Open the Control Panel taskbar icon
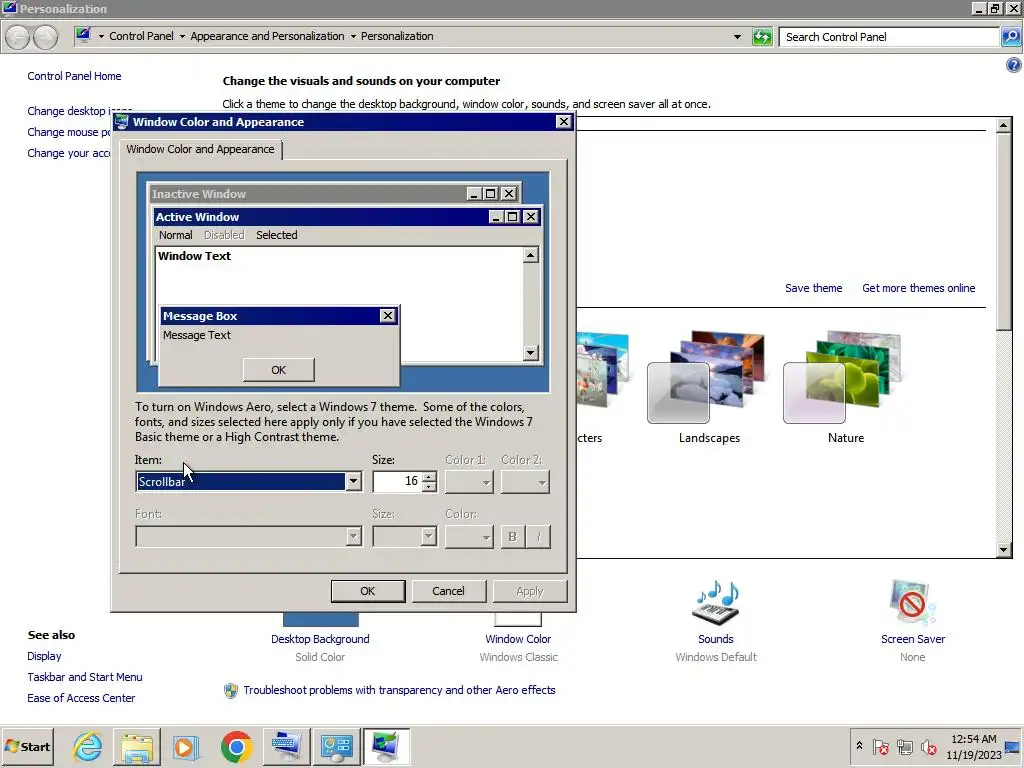Screen dimensions: 1024x768 click(x=336, y=746)
